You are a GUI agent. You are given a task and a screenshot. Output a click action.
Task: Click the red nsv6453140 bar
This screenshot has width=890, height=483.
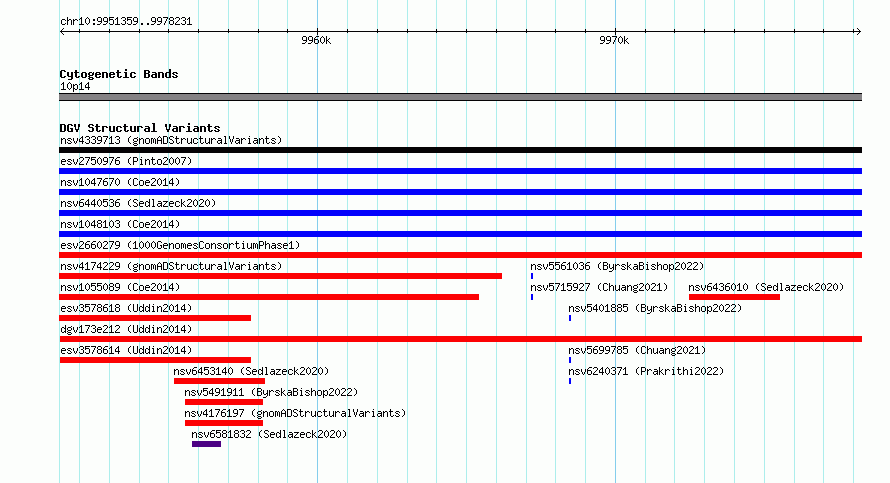(x=219, y=381)
